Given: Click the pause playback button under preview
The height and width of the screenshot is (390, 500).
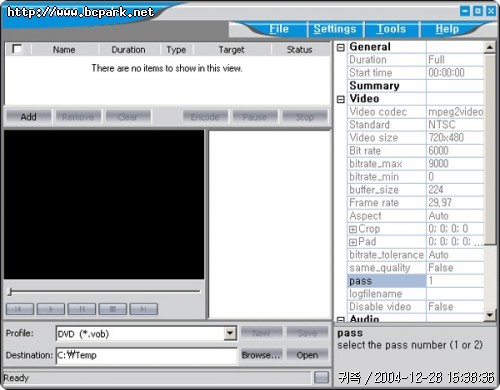Looking at the screenshot, I should coord(82,309).
